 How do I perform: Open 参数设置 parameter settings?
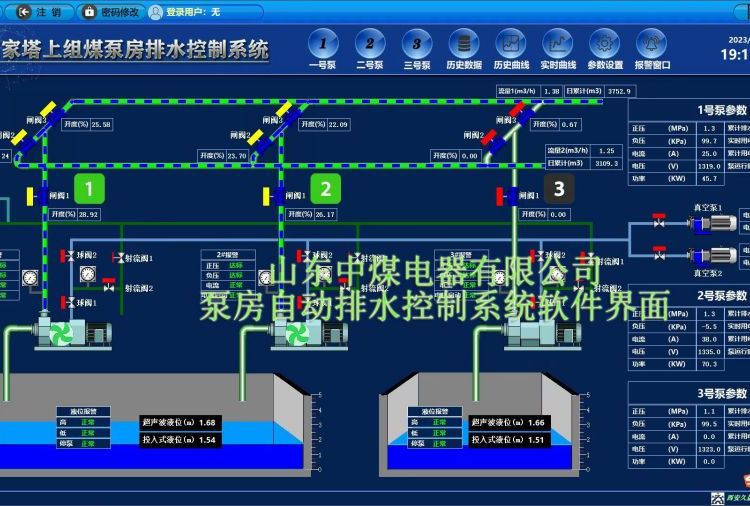point(605,44)
